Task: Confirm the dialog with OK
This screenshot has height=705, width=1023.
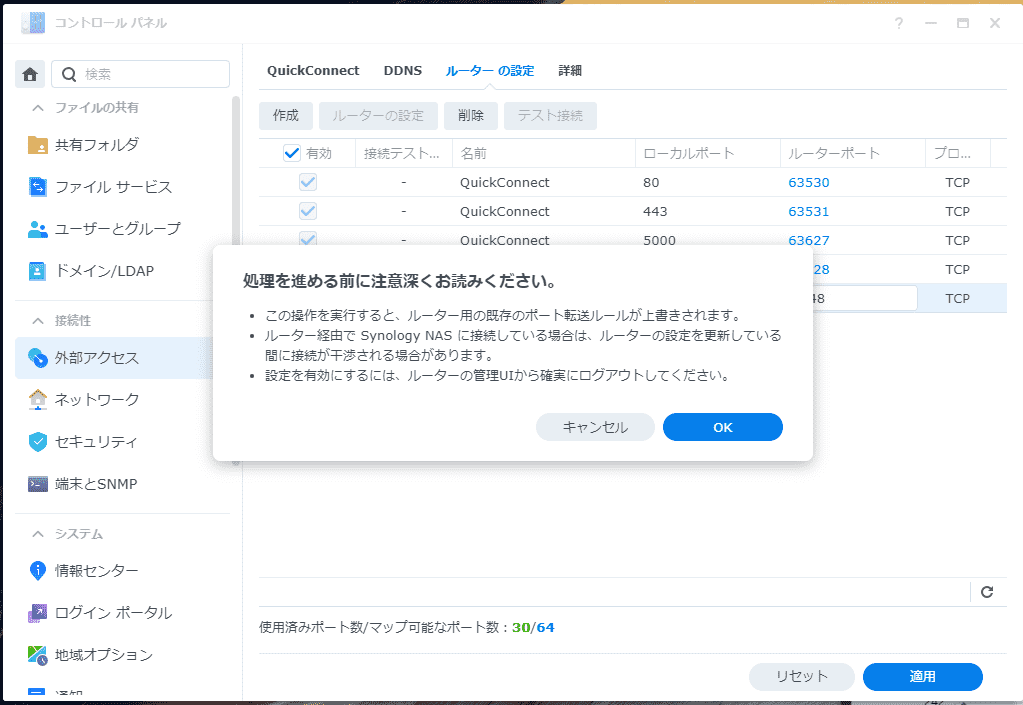Action: pyautogui.click(x=723, y=427)
